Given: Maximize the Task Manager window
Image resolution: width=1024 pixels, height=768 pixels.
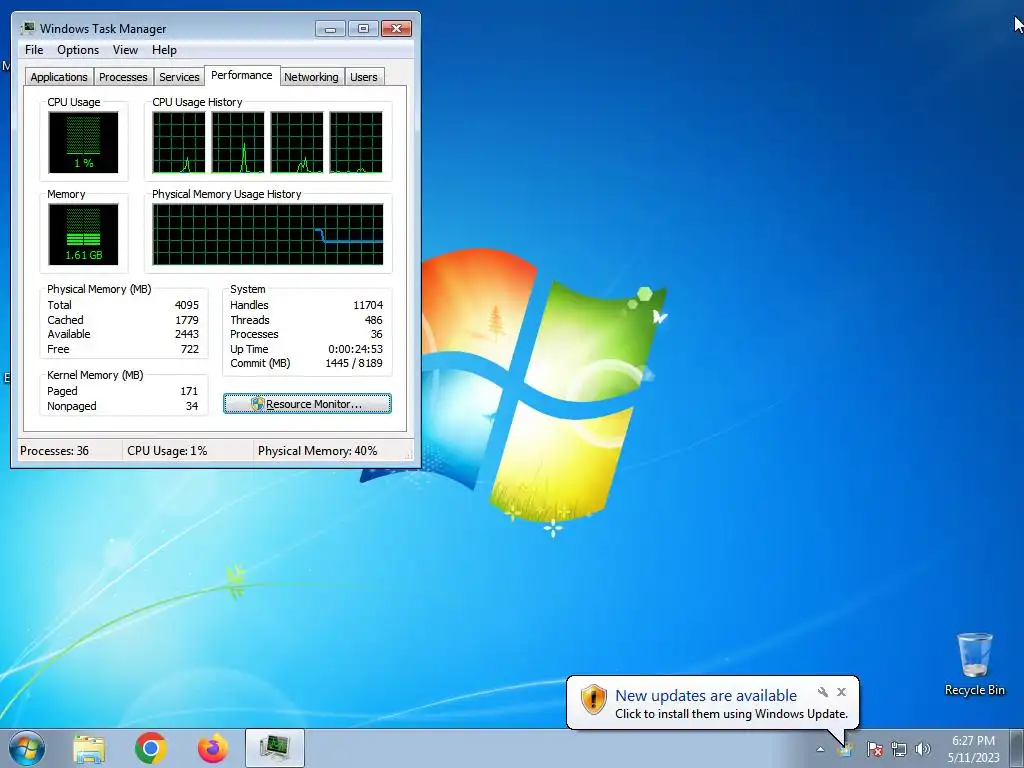Looking at the screenshot, I should [363, 29].
